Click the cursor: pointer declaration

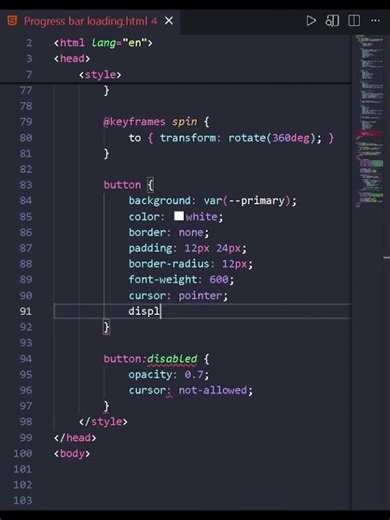coord(178,295)
